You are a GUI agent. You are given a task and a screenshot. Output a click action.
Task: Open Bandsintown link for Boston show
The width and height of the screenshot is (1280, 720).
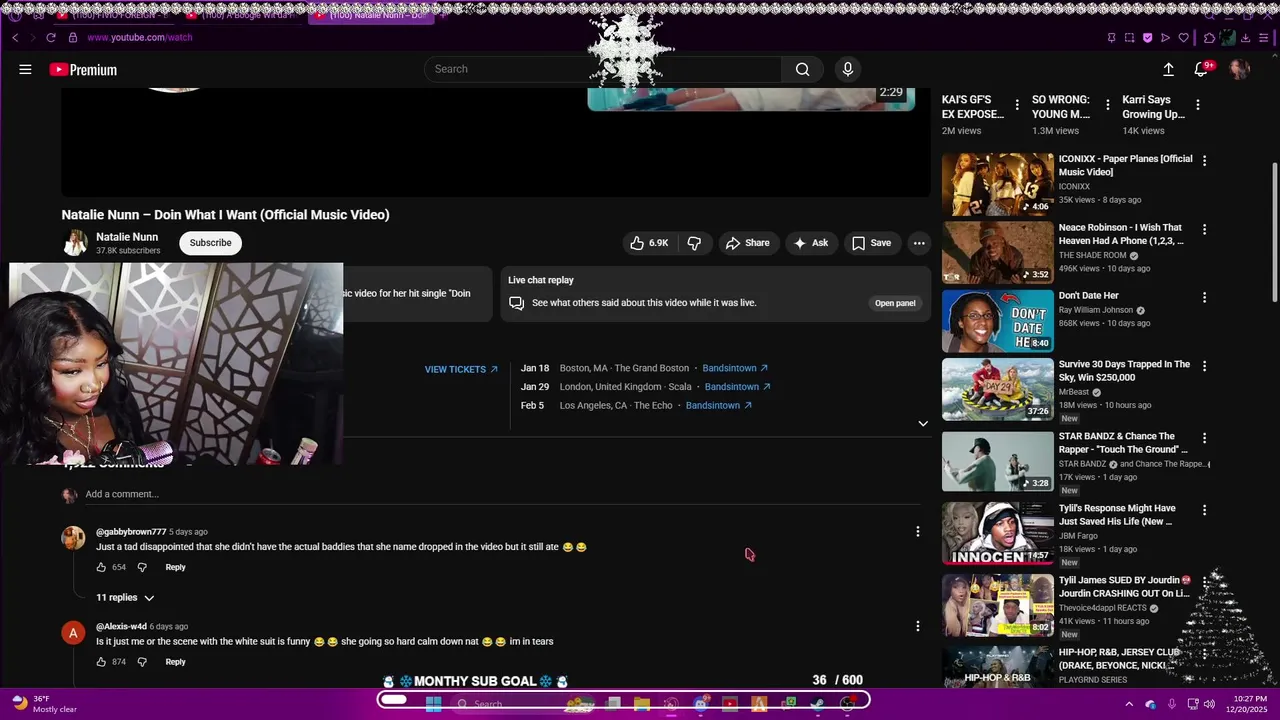pos(735,368)
